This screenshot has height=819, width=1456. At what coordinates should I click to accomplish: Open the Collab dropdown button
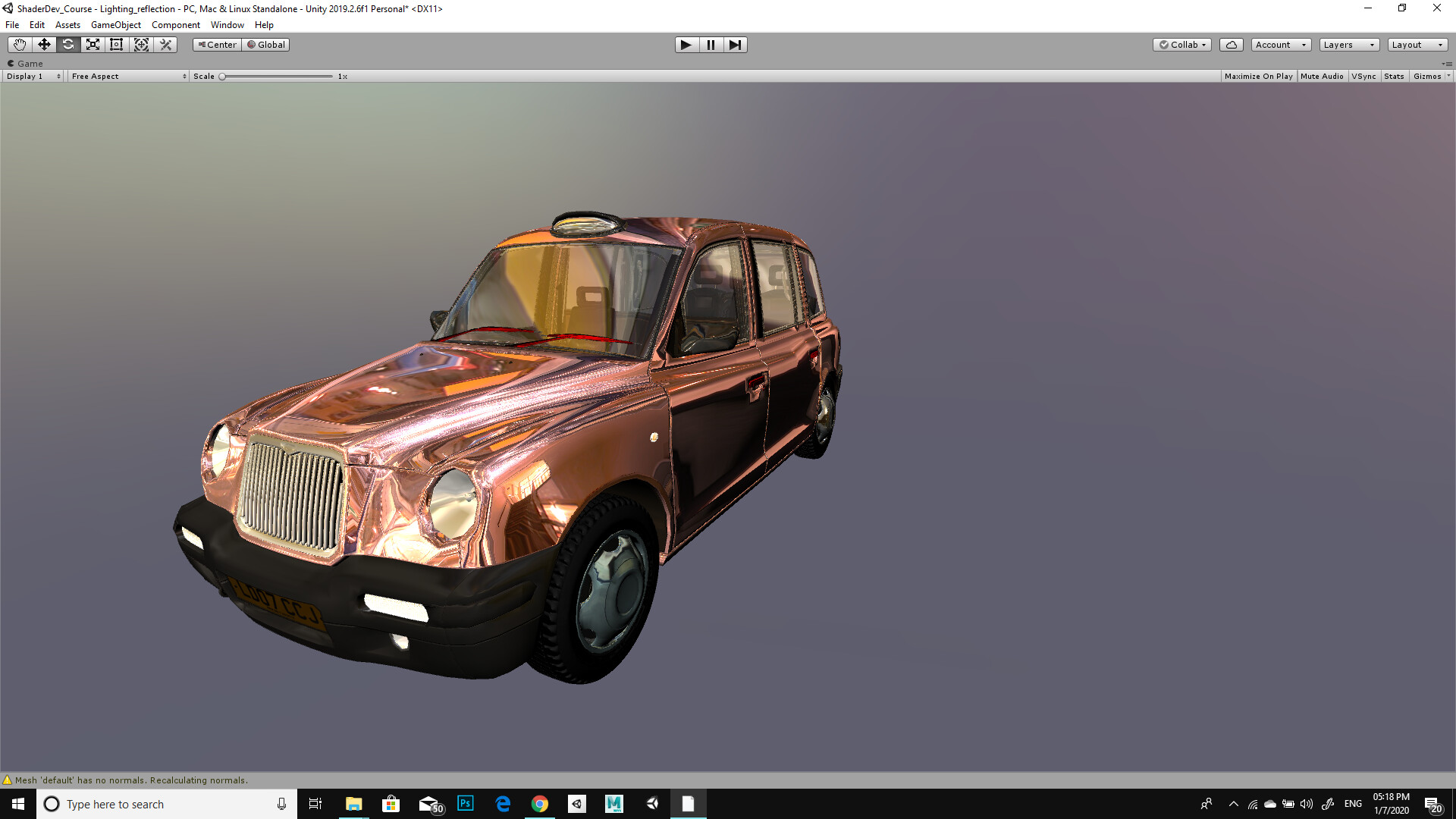coord(1181,45)
